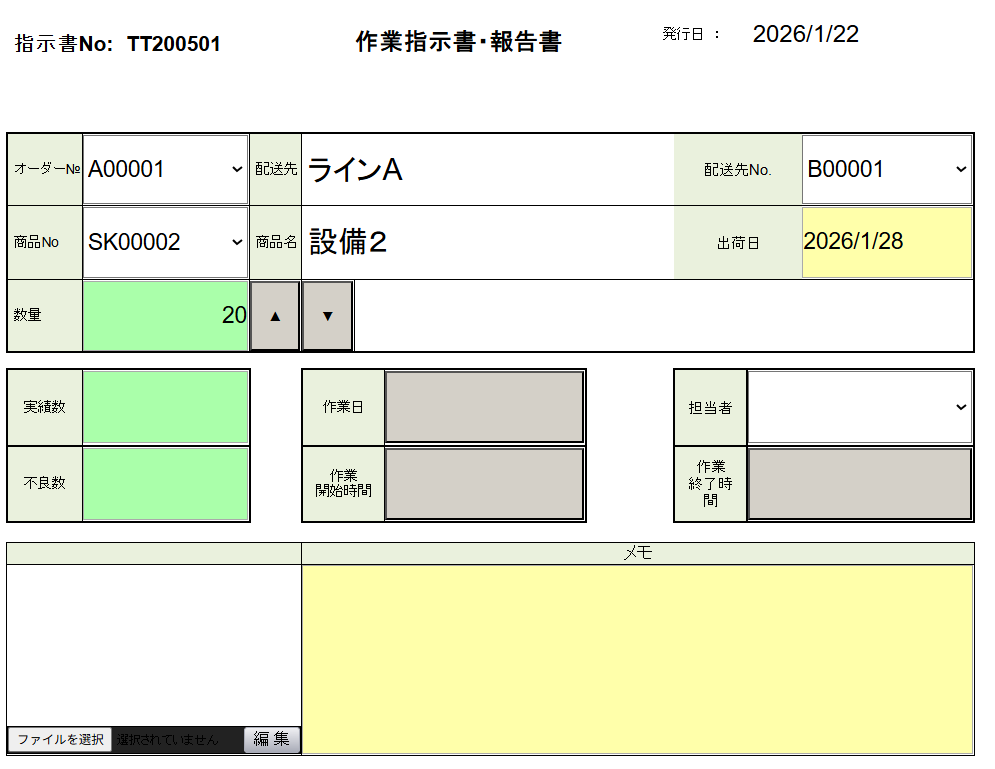Open the 担当者 dropdown list
This screenshot has height=769, width=995.
[860, 407]
